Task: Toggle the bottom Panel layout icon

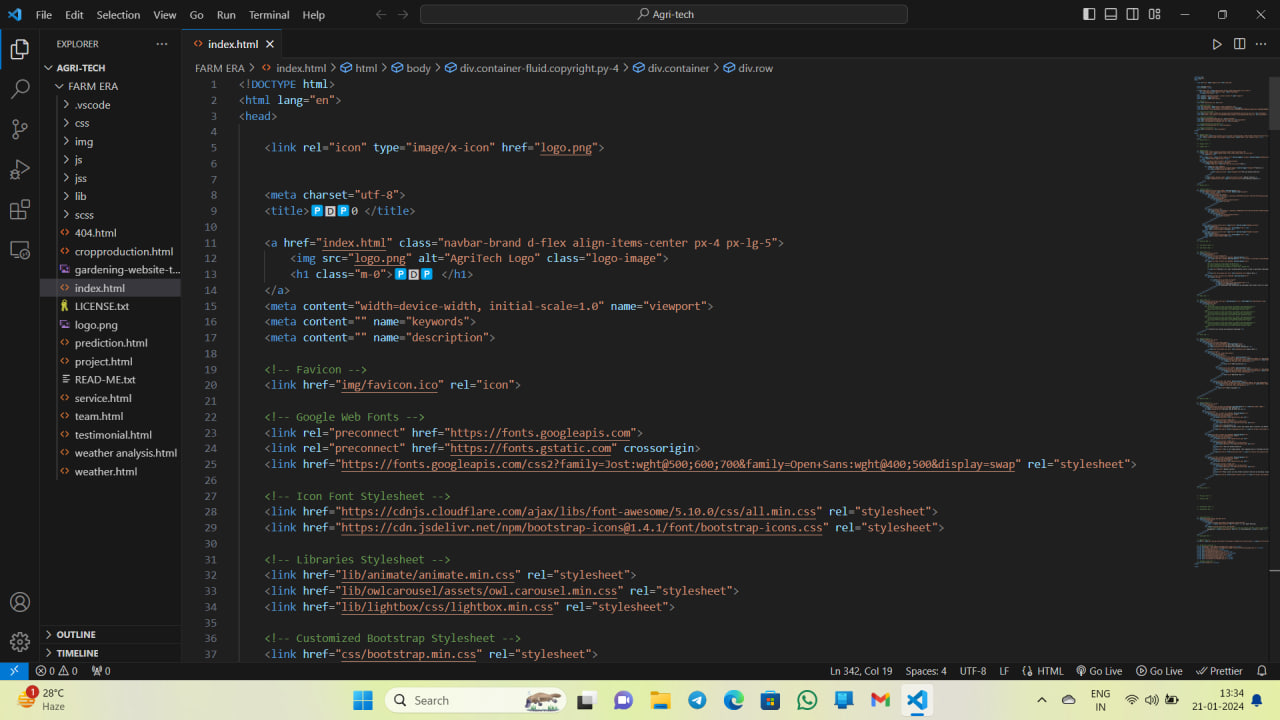Action: click(x=1111, y=15)
